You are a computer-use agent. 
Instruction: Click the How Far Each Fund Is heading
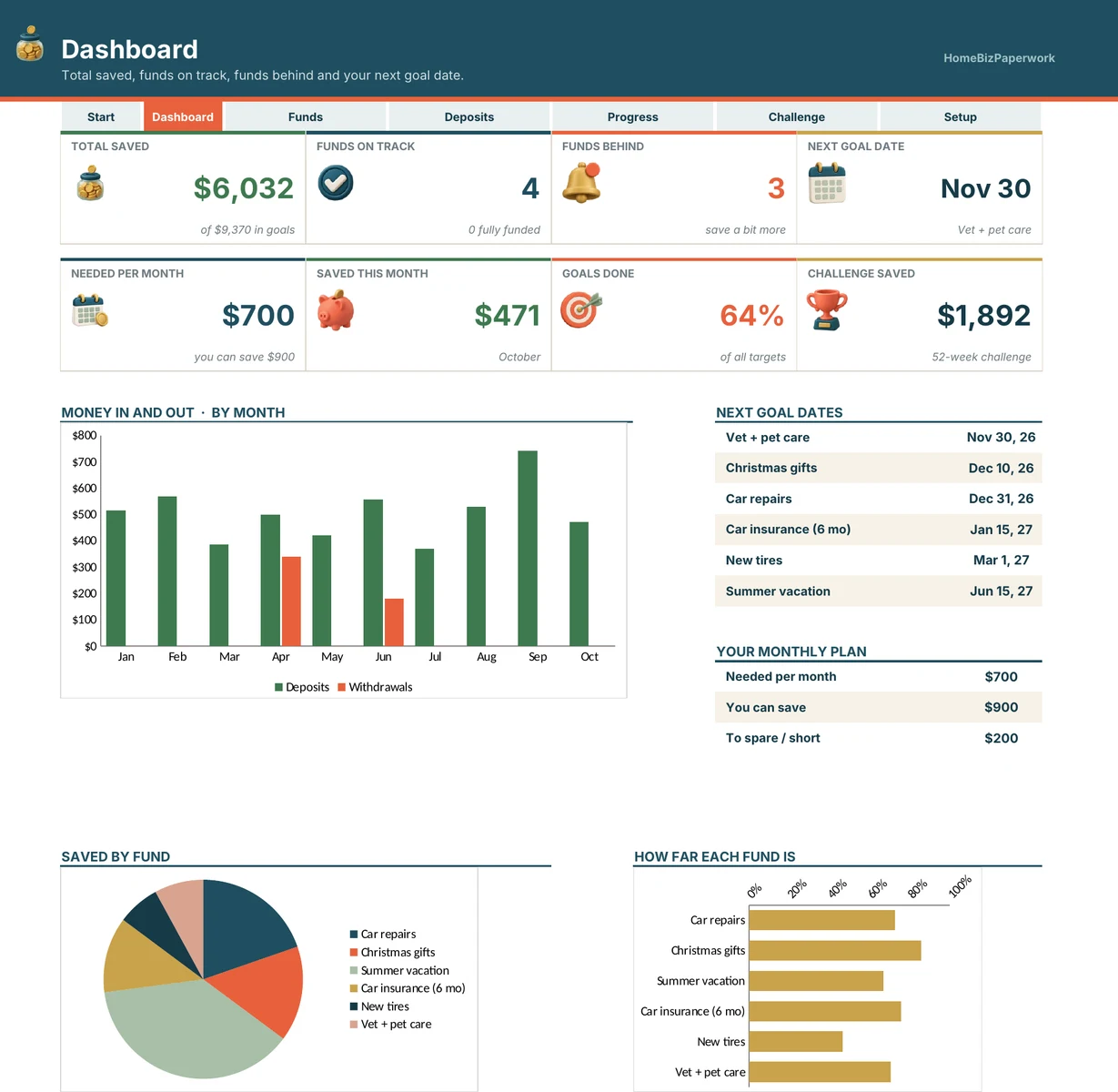[715, 856]
